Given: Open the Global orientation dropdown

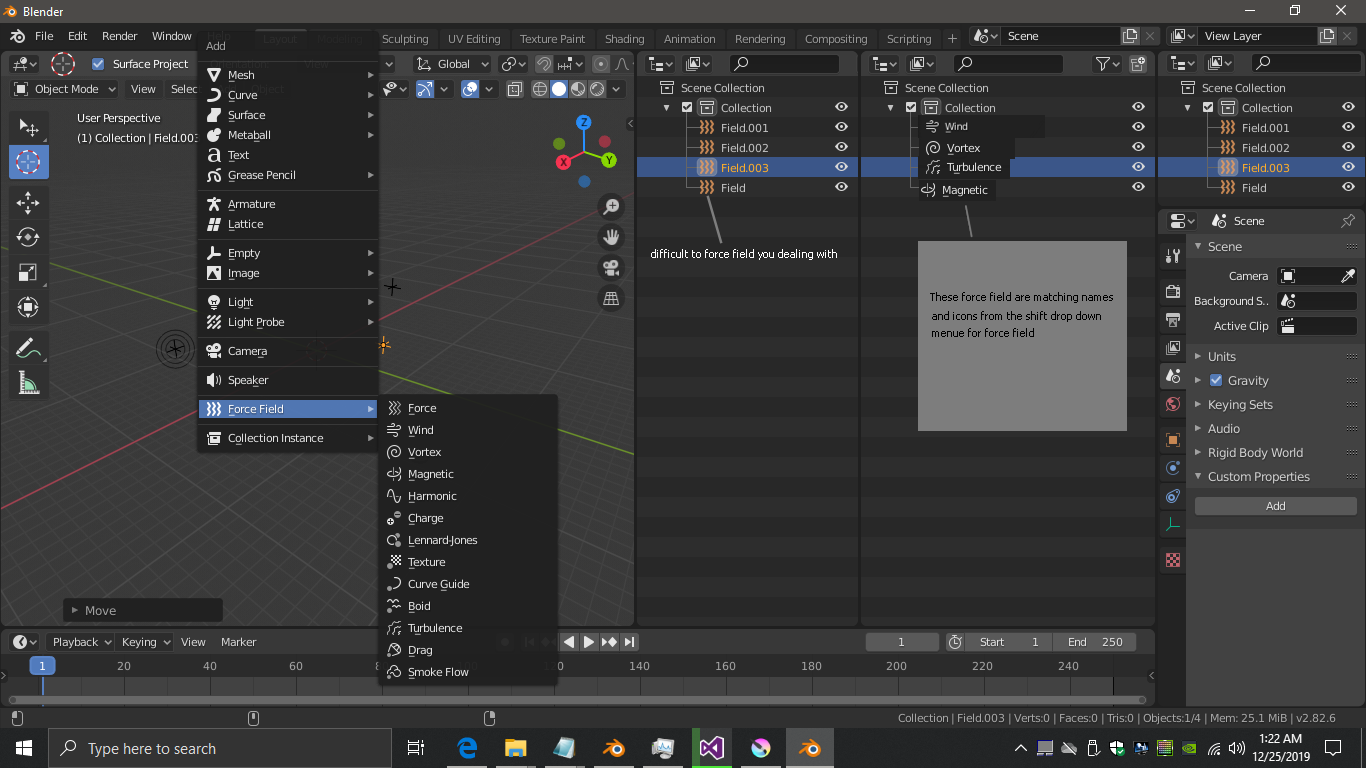Looking at the screenshot, I should [x=453, y=64].
